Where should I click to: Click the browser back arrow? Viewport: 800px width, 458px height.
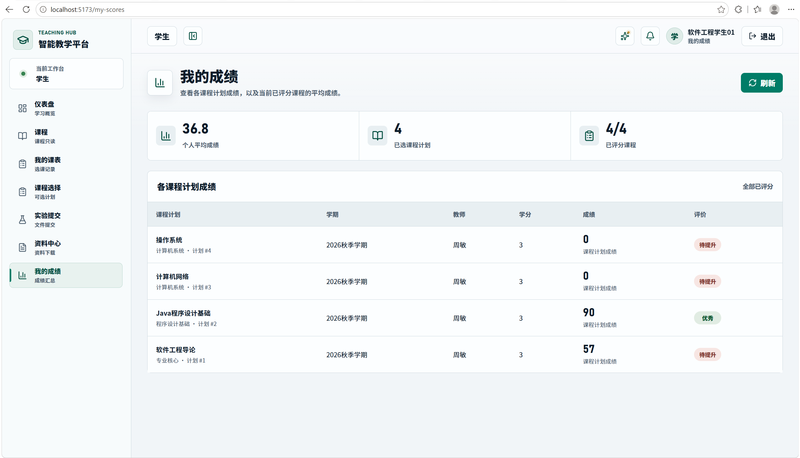9,9
